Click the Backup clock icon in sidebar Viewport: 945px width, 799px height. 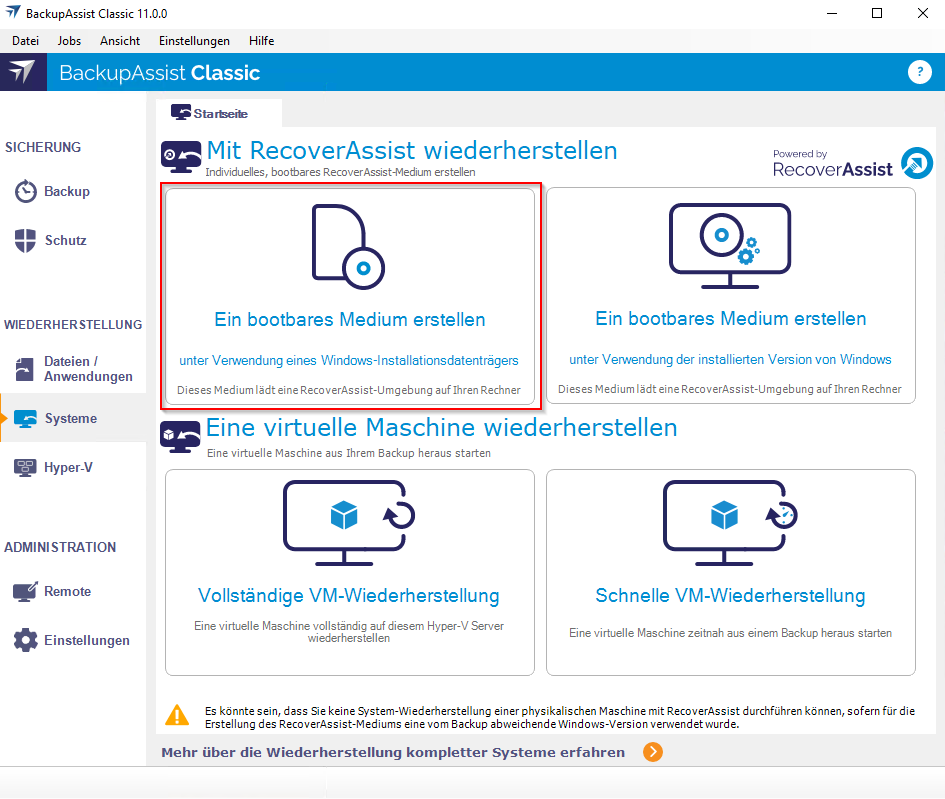click(x=26, y=192)
